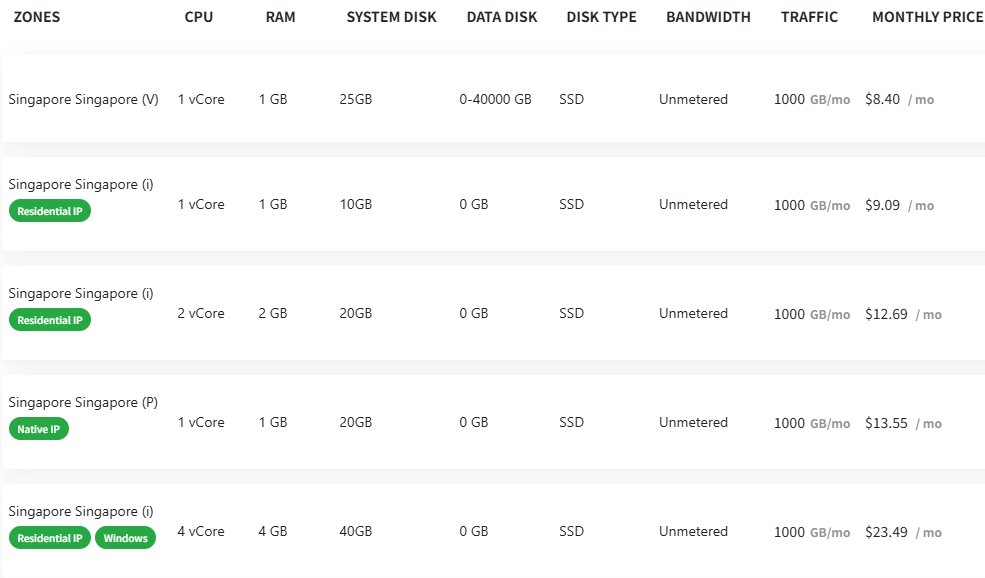Image resolution: width=985 pixels, height=578 pixels.
Task: Select the BANDWIDTH column header
Action: coord(708,17)
